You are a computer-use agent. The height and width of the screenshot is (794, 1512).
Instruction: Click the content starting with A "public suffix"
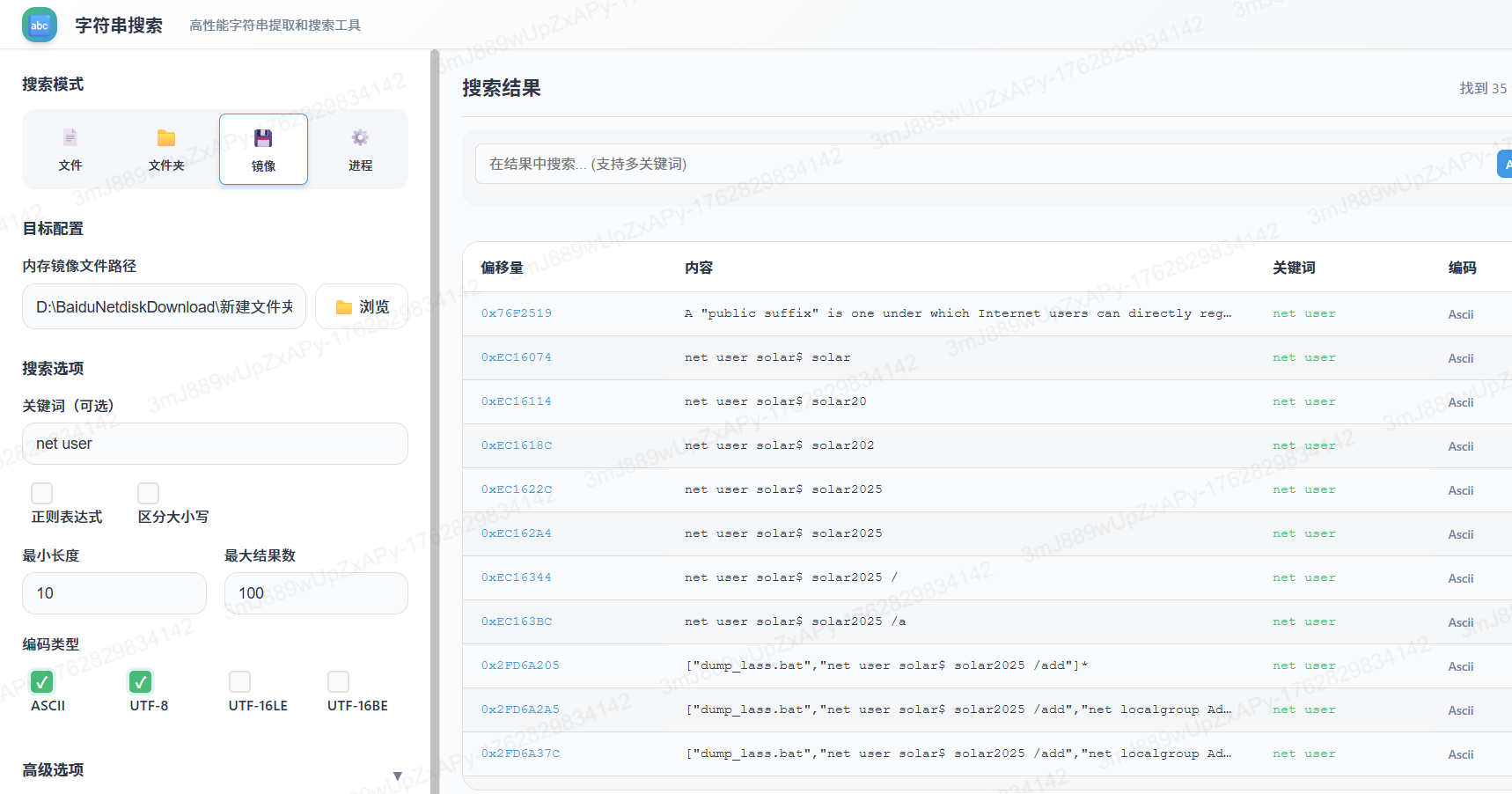(958, 313)
